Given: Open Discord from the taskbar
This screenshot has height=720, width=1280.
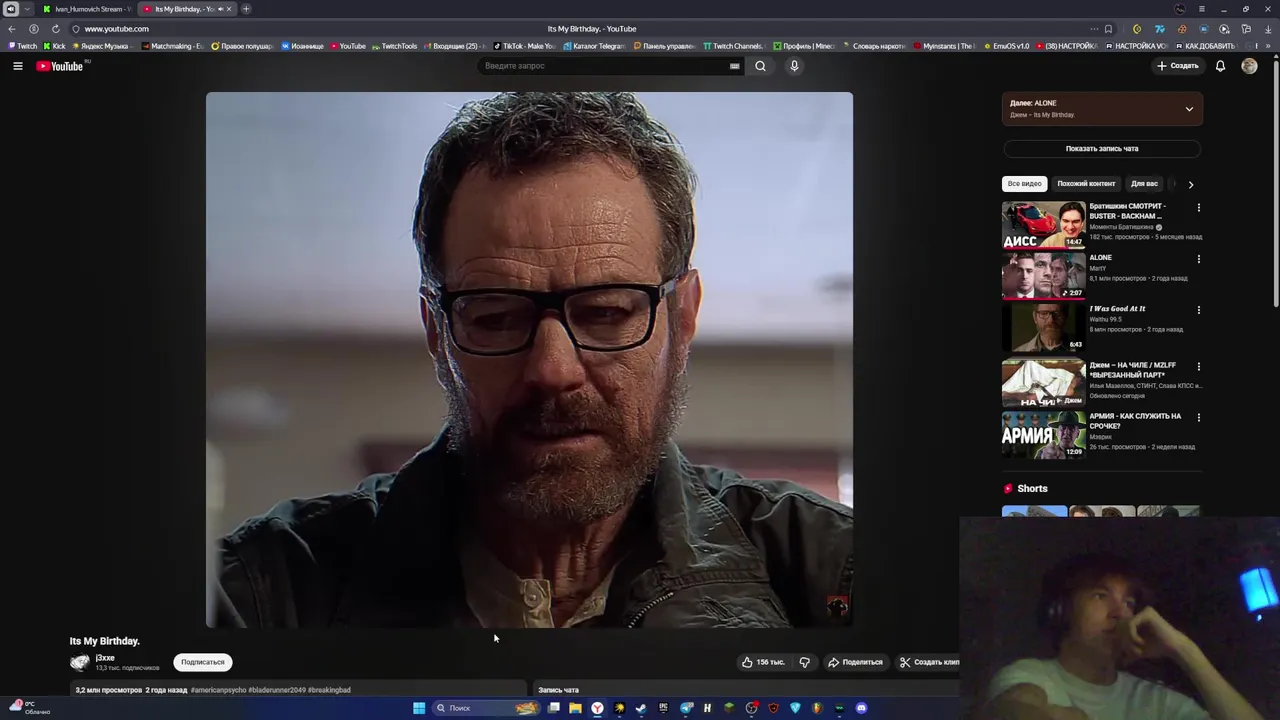Looking at the screenshot, I should point(861,708).
